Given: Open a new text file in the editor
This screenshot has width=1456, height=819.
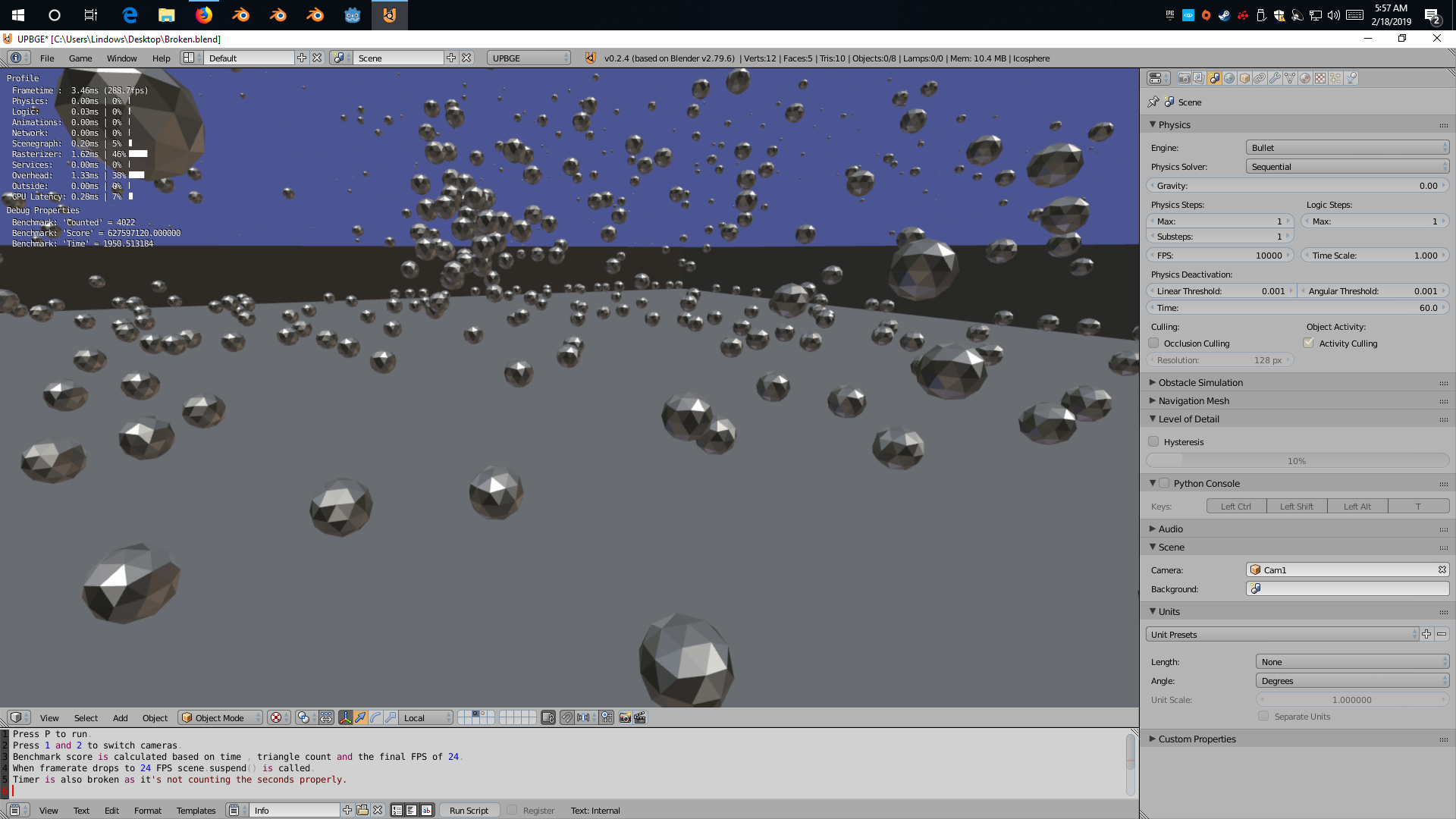Looking at the screenshot, I should (347, 809).
